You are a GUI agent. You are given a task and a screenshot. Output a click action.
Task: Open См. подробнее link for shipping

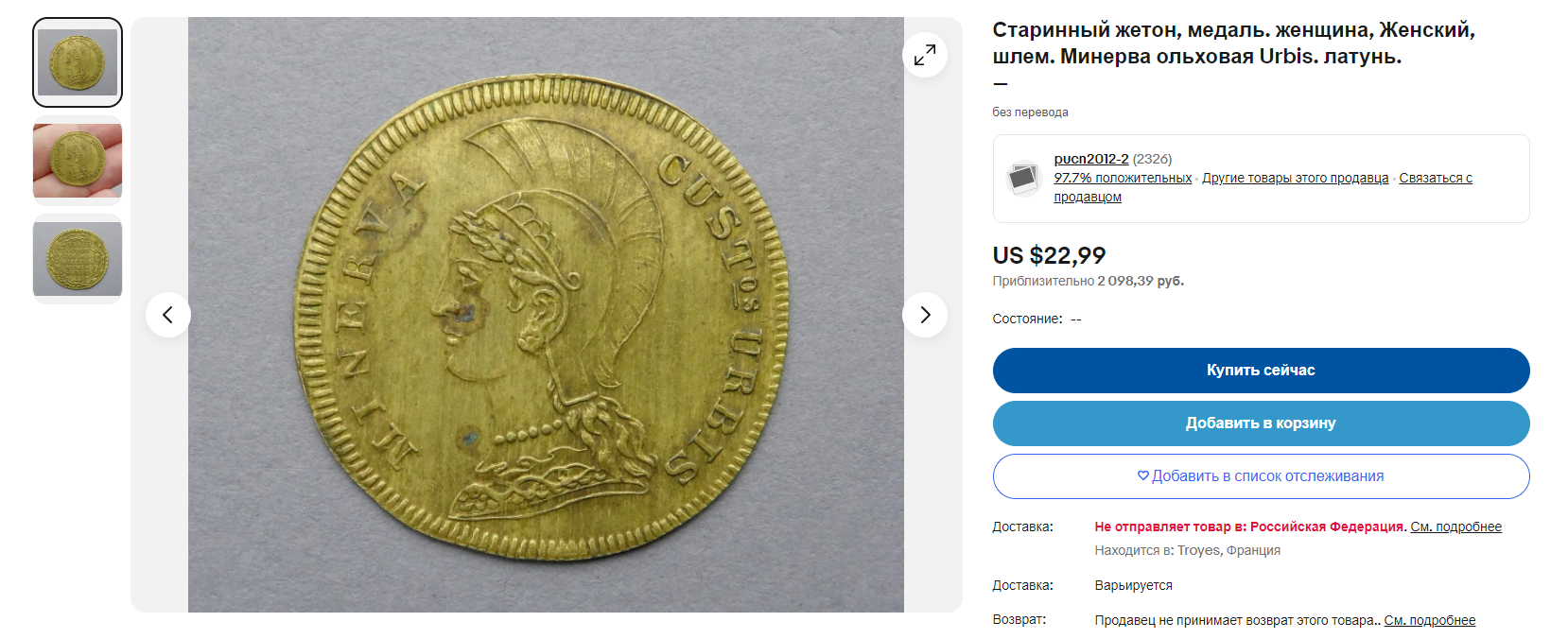coord(1455,527)
